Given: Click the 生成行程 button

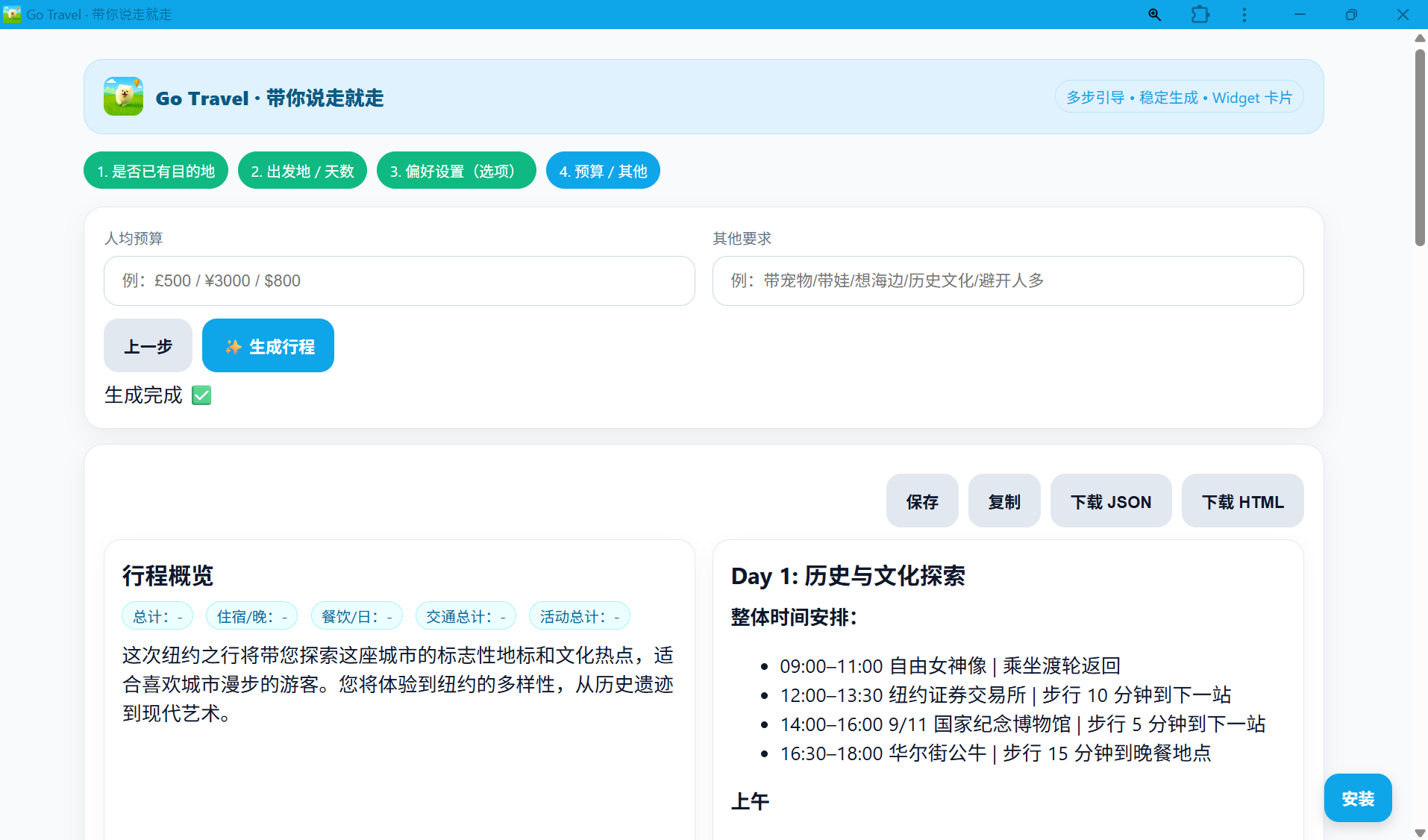Looking at the screenshot, I should [268, 346].
